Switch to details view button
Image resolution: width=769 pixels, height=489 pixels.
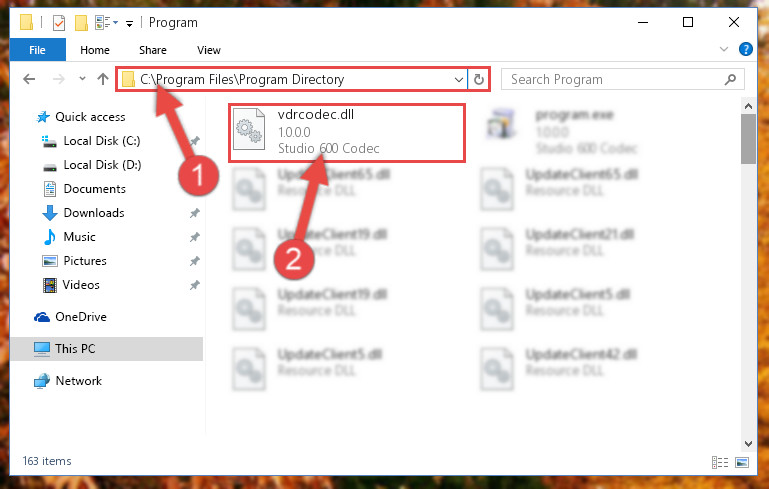click(x=719, y=462)
